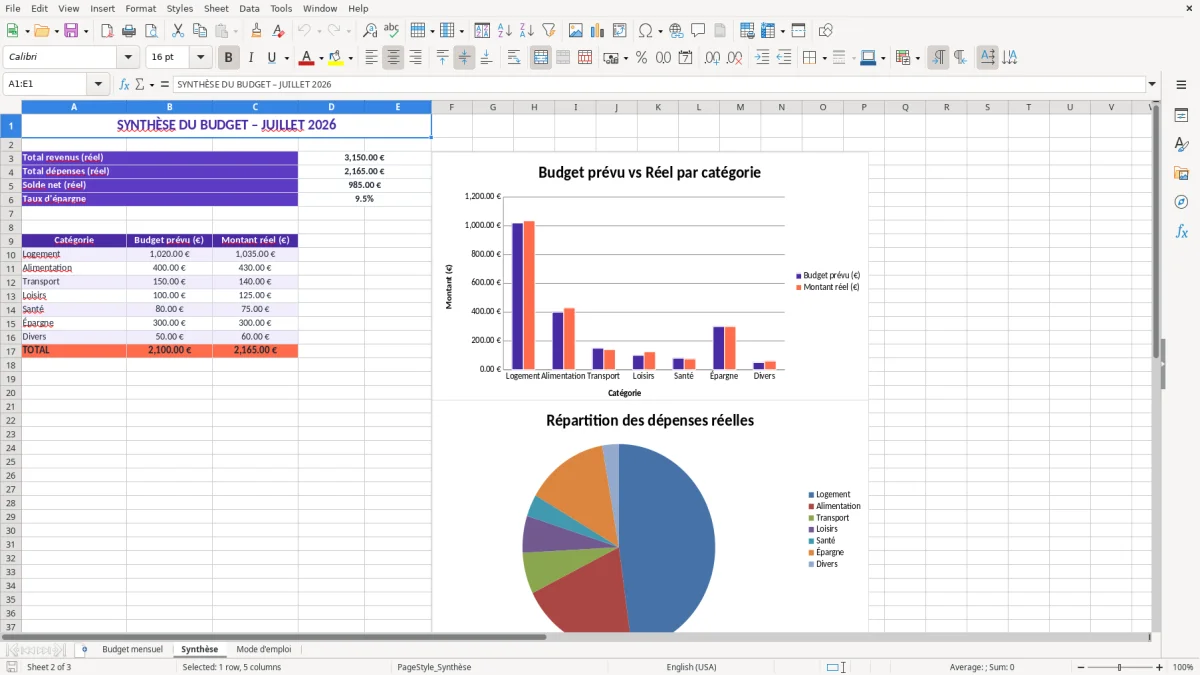
Task: Open the Data menu
Action: point(249,8)
